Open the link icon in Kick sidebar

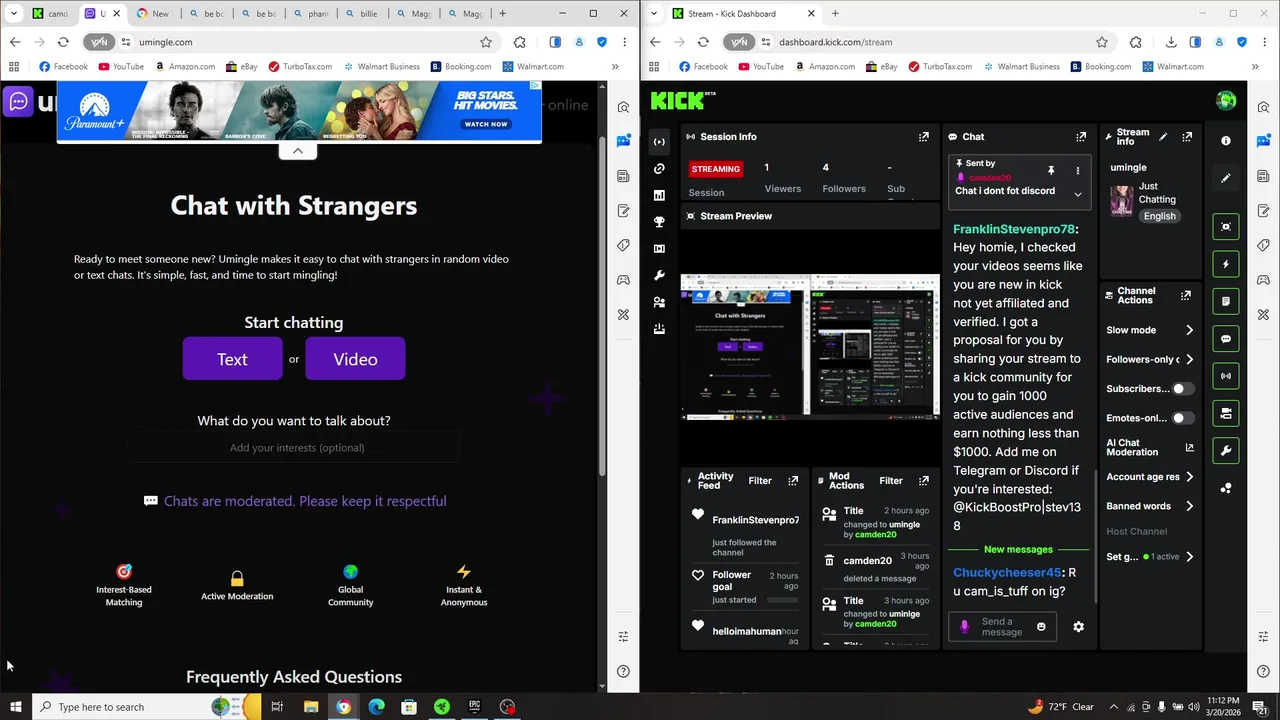[659, 169]
